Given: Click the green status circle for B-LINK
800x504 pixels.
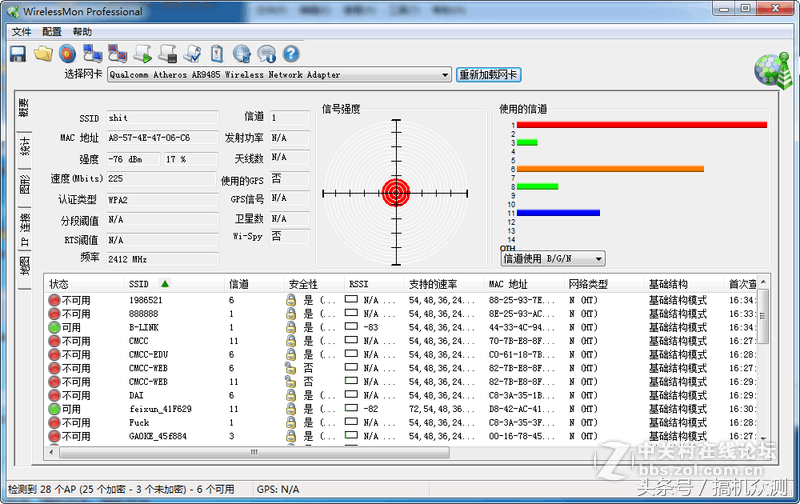Looking at the screenshot, I should point(55,327).
